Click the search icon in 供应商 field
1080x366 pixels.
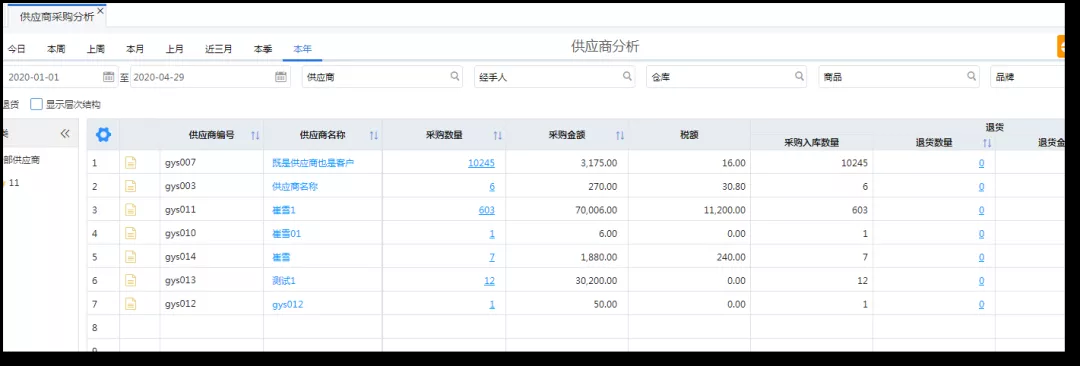tap(455, 77)
